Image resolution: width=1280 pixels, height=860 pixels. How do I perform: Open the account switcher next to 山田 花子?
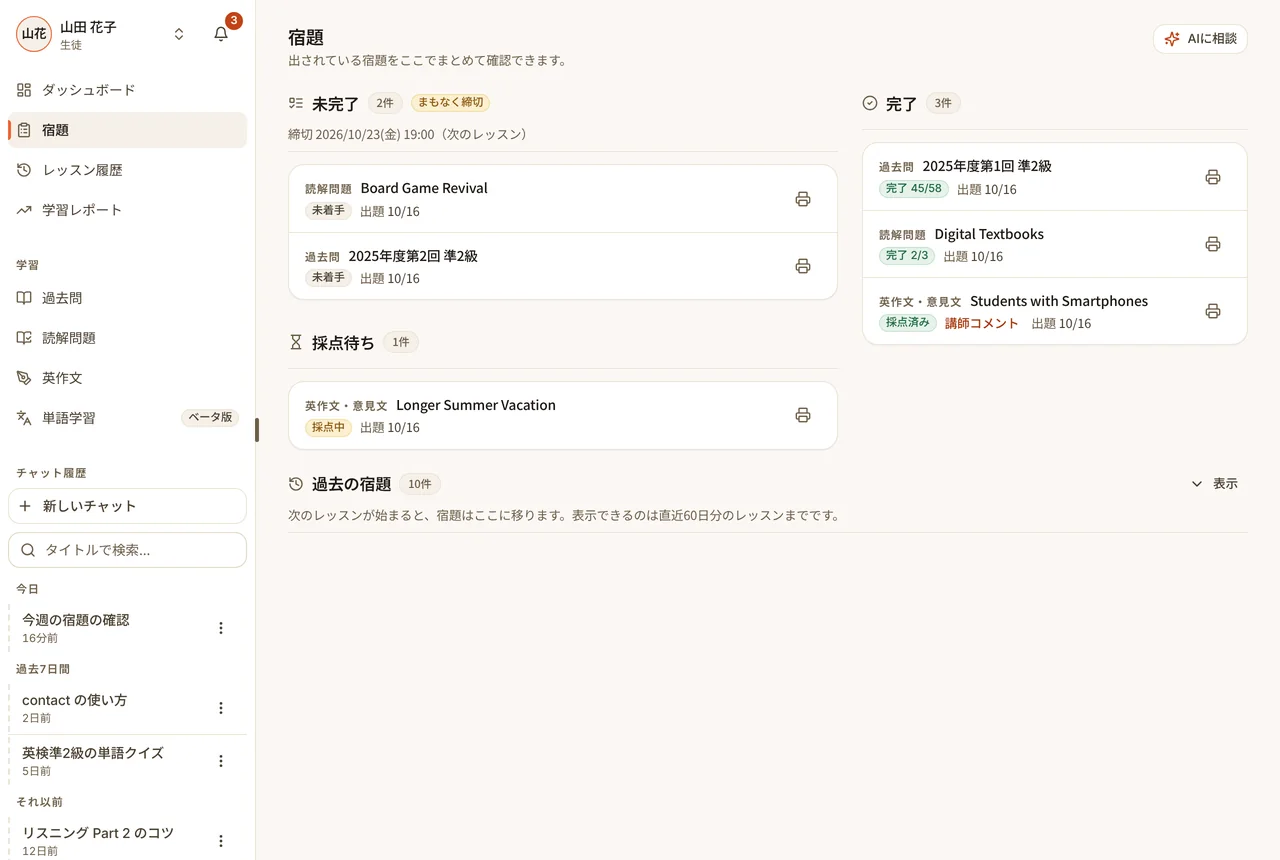point(179,34)
